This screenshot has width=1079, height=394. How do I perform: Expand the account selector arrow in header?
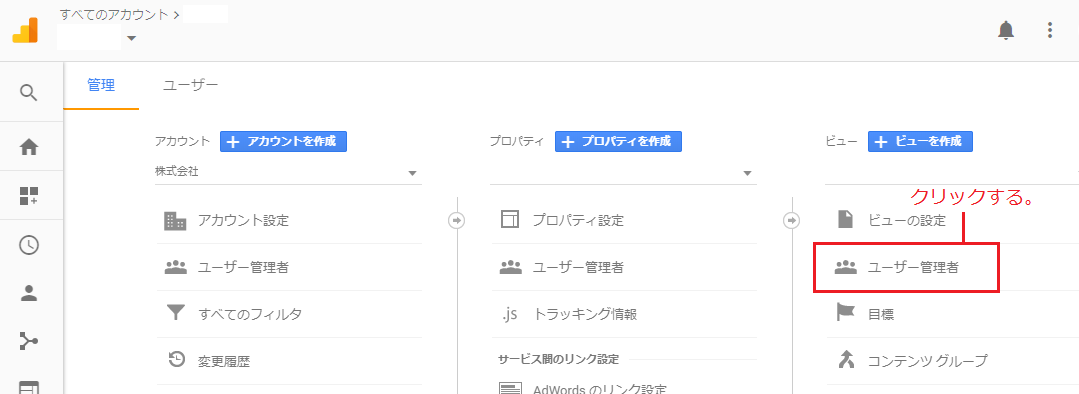pos(131,38)
